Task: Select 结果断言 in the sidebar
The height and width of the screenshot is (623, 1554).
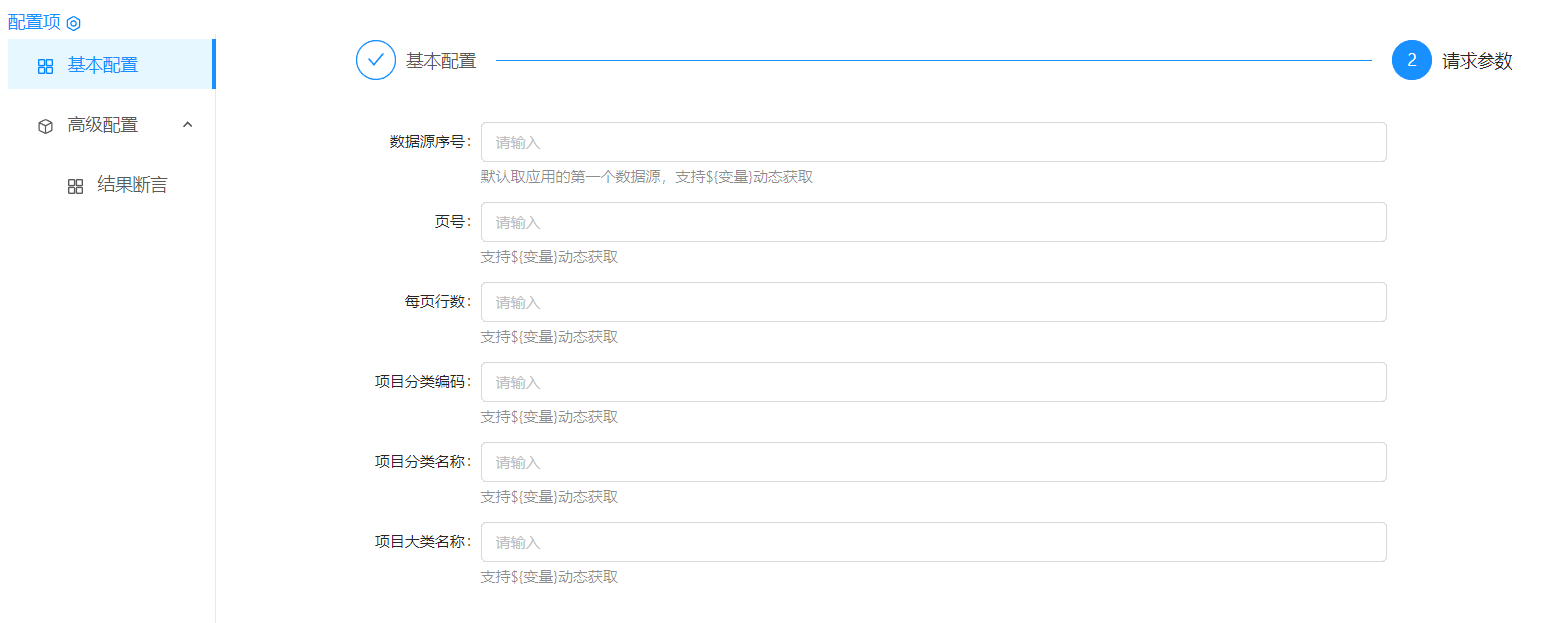Action: [132, 185]
